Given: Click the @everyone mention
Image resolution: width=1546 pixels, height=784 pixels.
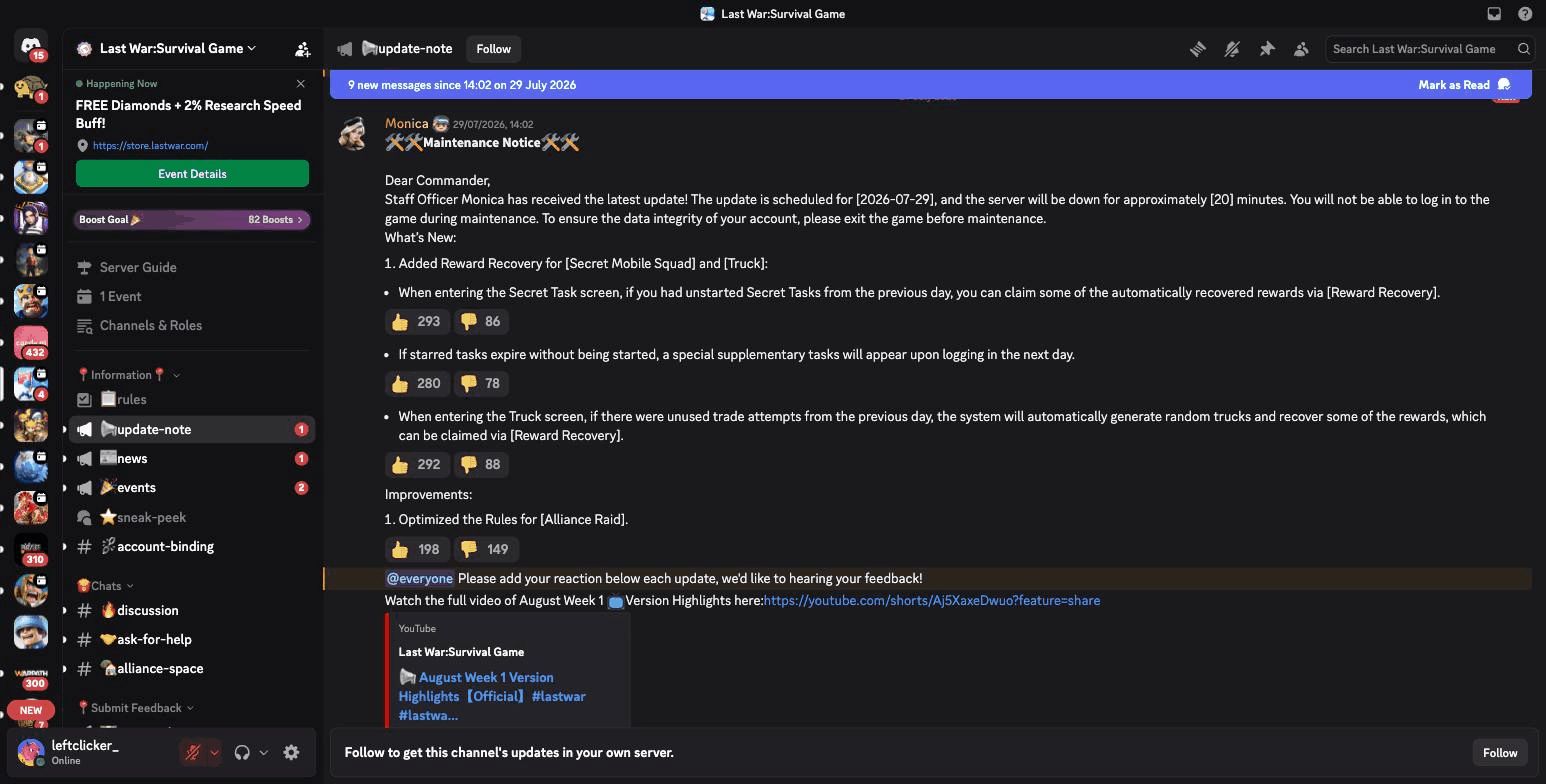Looking at the screenshot, I should (420, 579).
